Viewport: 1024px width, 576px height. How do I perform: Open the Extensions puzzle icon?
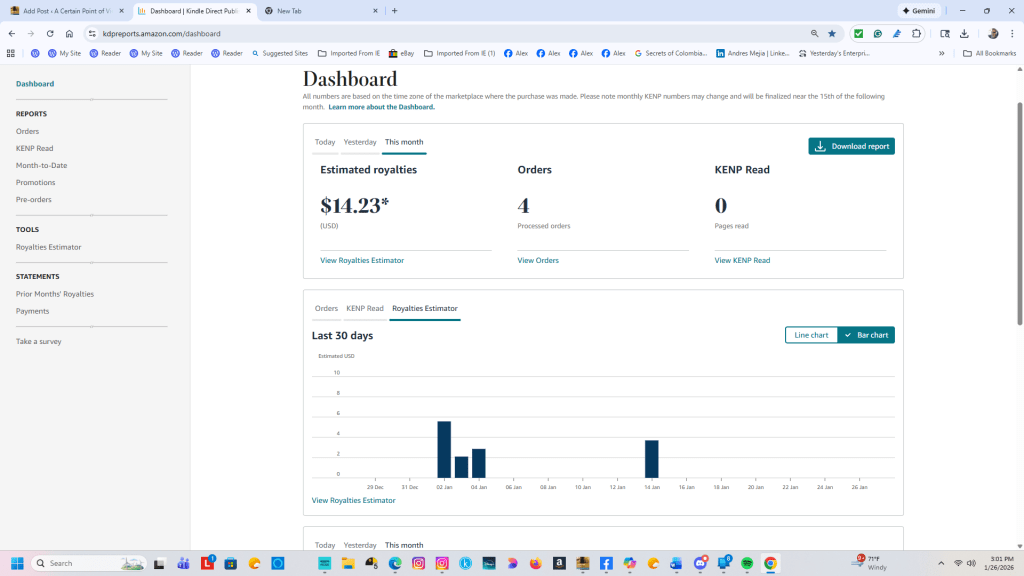[916, 33]
